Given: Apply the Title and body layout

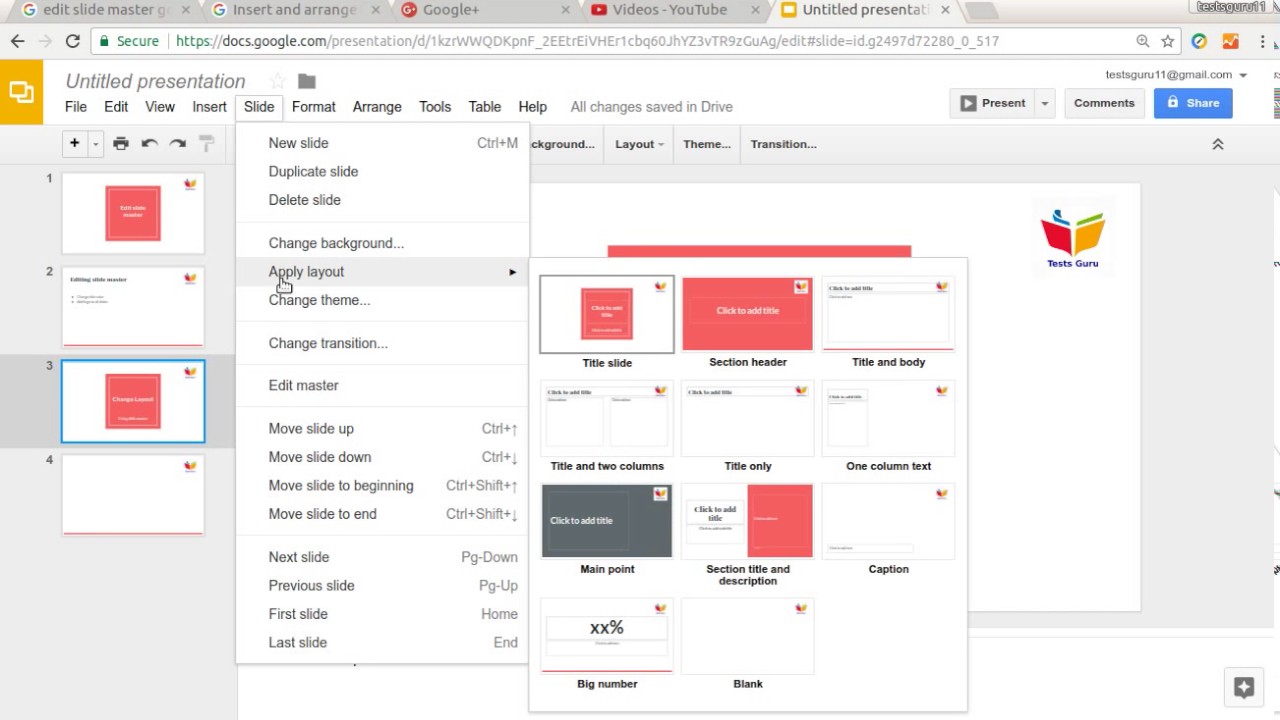Looking at the screenshot, I should tap(889, 323).
